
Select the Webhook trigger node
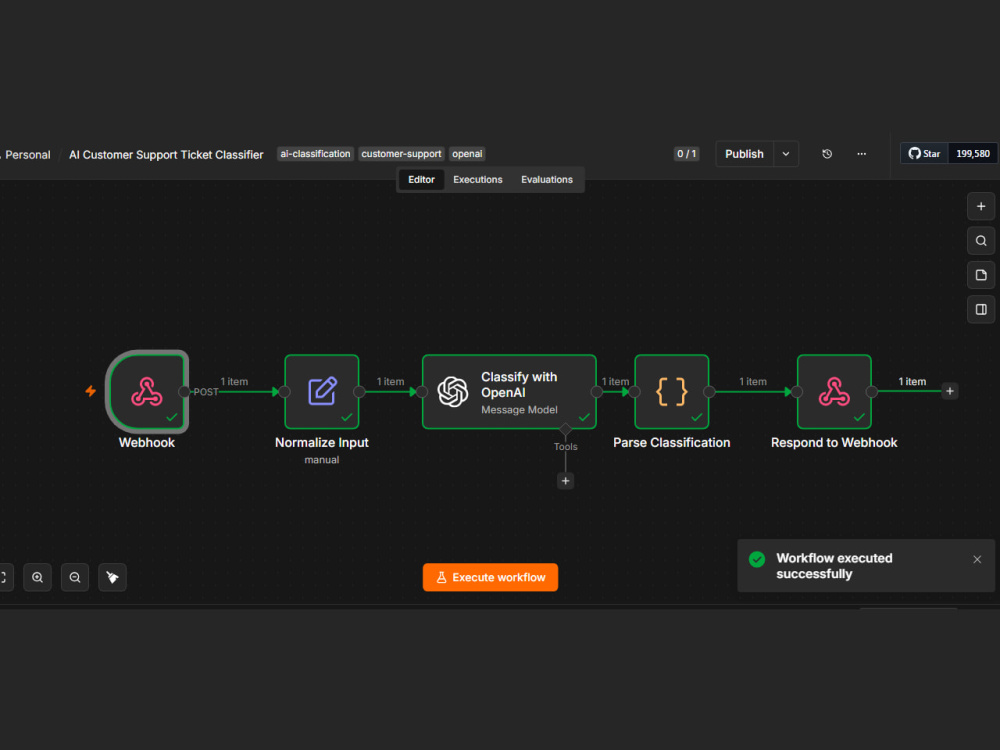coord(147,392)
